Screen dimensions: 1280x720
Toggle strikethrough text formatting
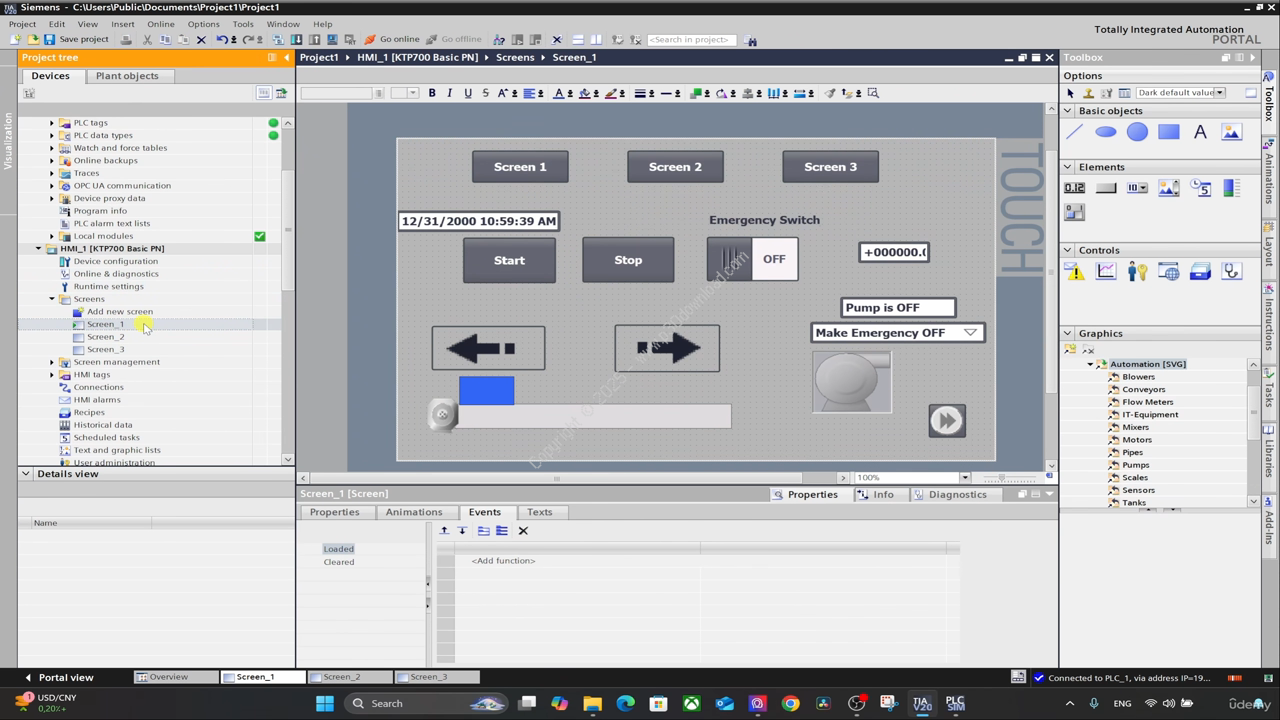[x=485, y=93]
